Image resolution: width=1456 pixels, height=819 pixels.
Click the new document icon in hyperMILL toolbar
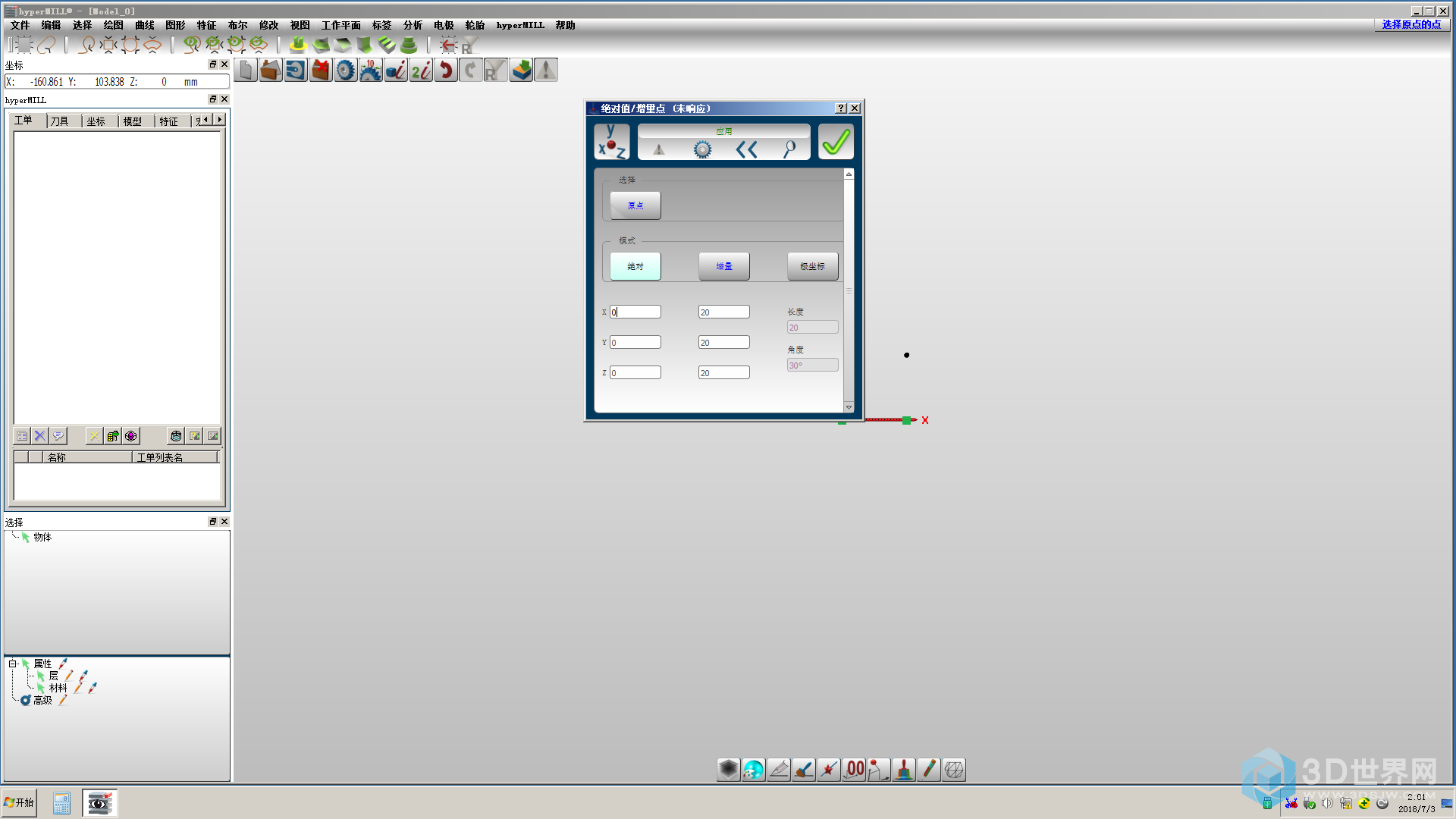click(246, 71)
